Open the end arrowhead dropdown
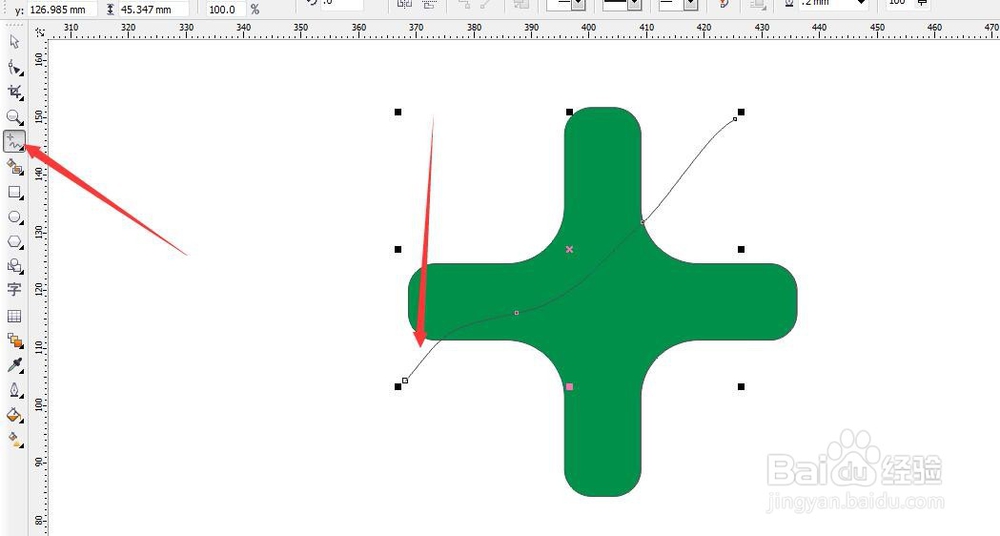The height and width of the screenshot is (536, 1000). click(x=691, y=4)
